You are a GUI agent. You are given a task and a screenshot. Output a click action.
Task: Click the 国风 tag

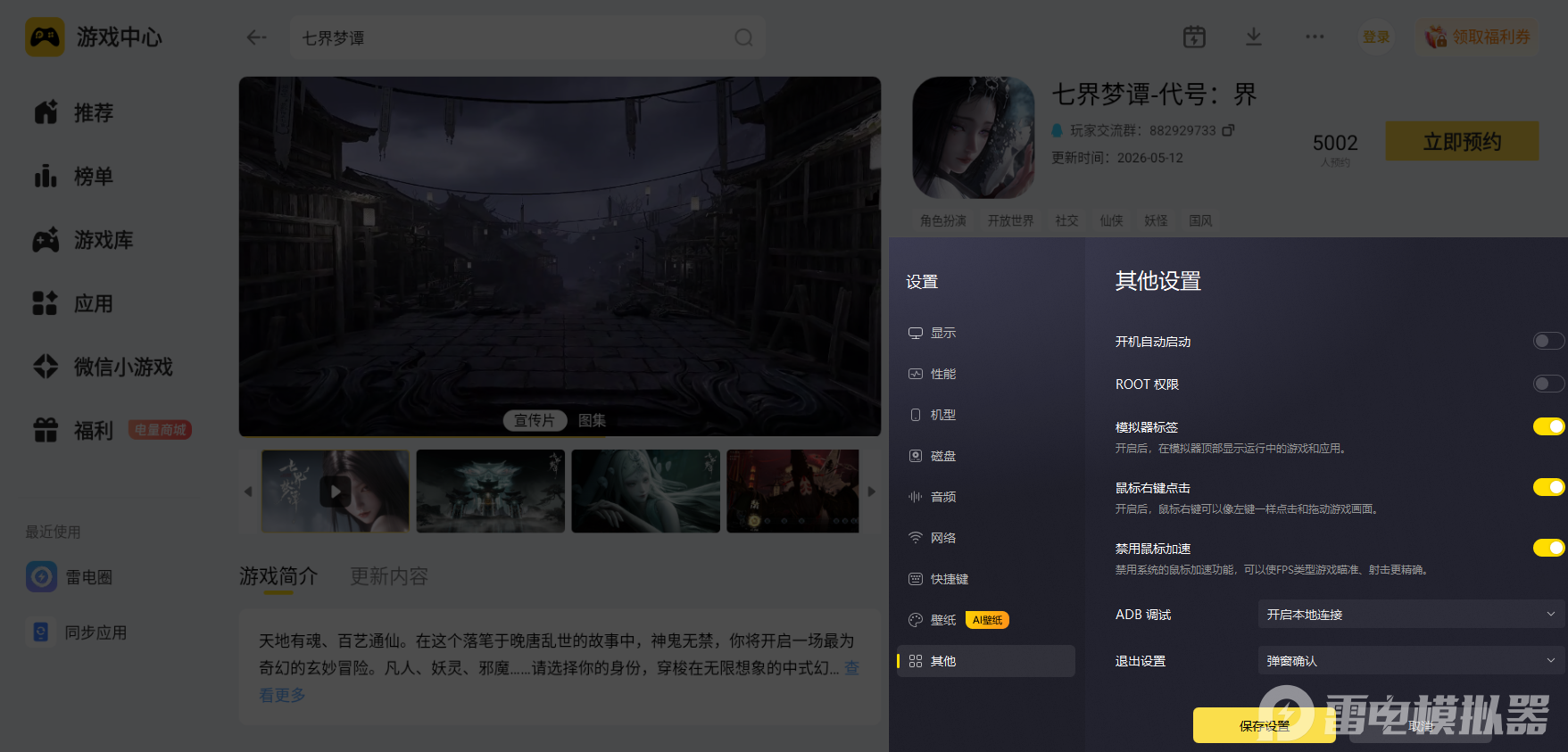pyautogui.click(x=1200, y=220)
